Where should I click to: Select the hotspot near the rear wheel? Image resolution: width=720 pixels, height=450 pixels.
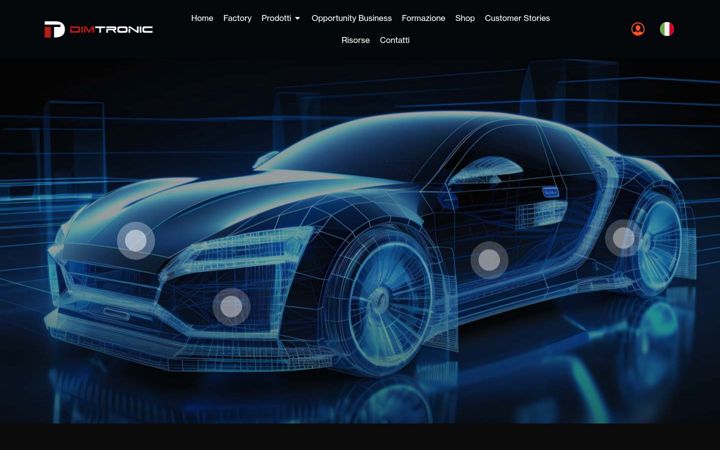point(624,238)
